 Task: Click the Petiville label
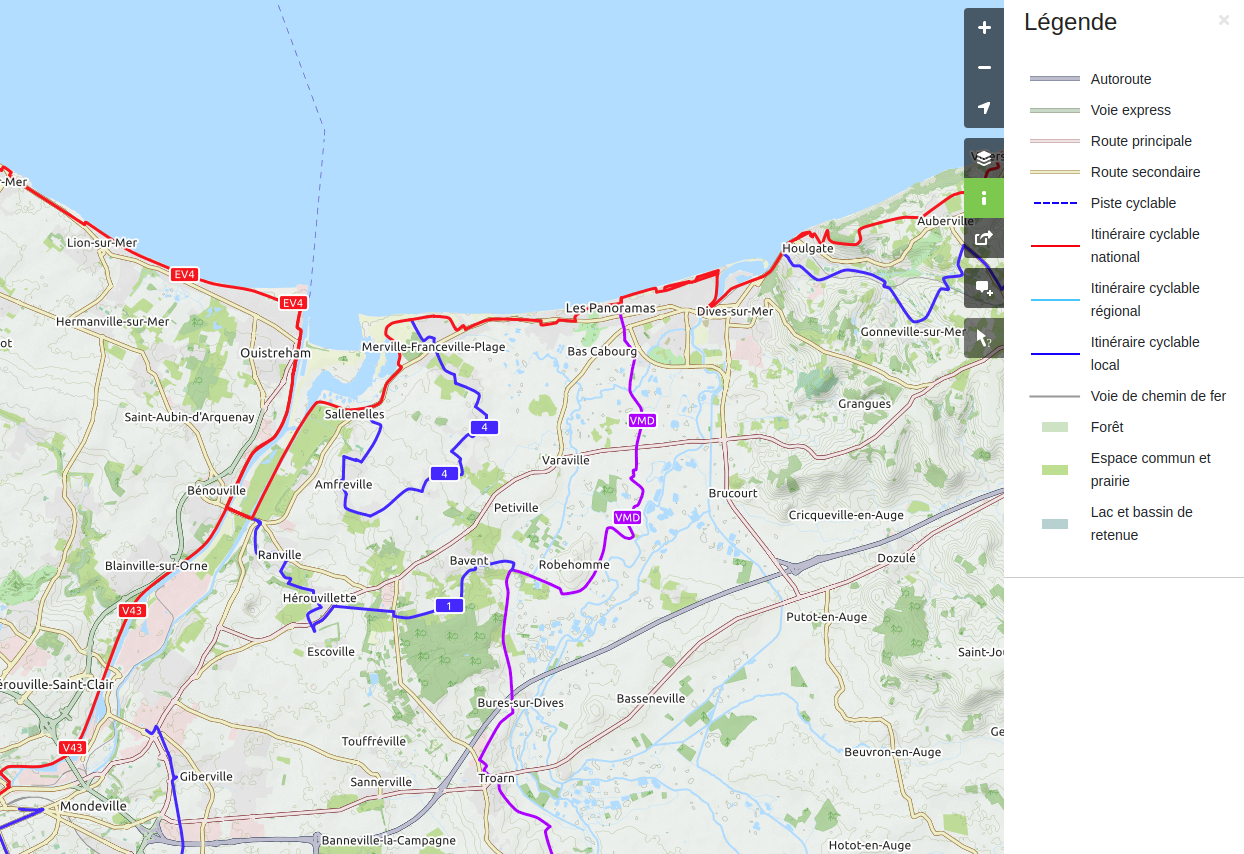(516, 507)
